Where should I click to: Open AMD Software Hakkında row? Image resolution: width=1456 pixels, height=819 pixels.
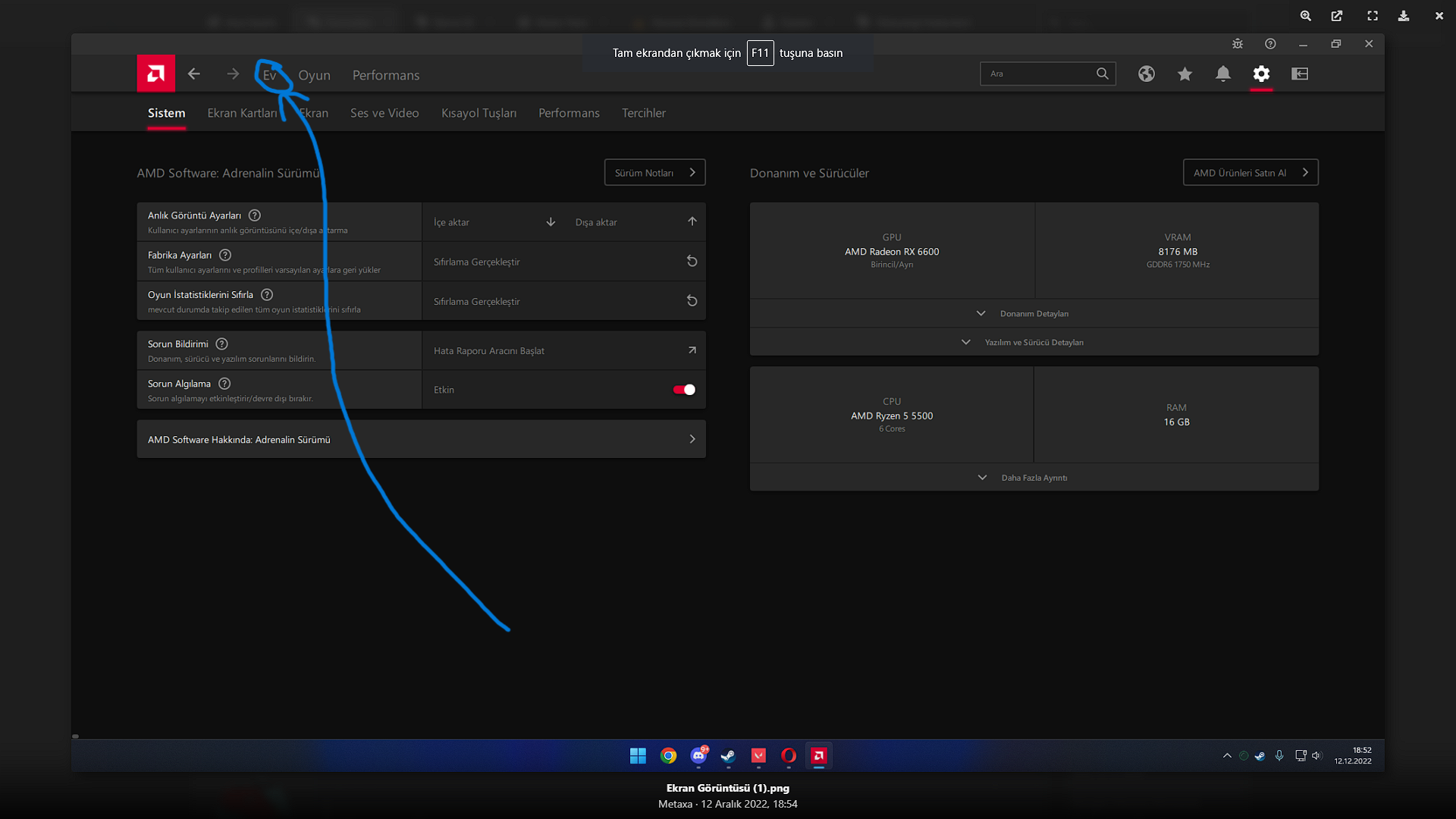tap(421, 439)
